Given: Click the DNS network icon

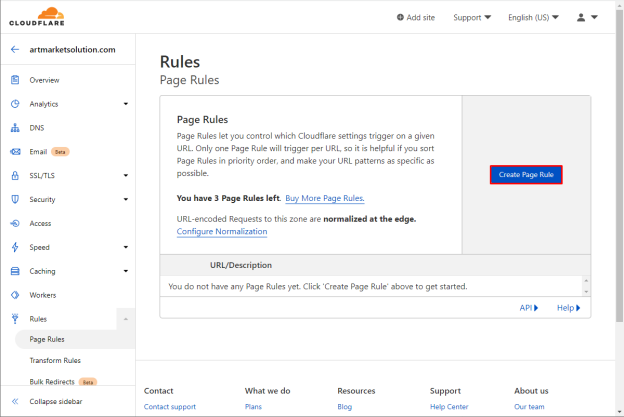Looking at the screenshot, I should click(x=15, y=128).
